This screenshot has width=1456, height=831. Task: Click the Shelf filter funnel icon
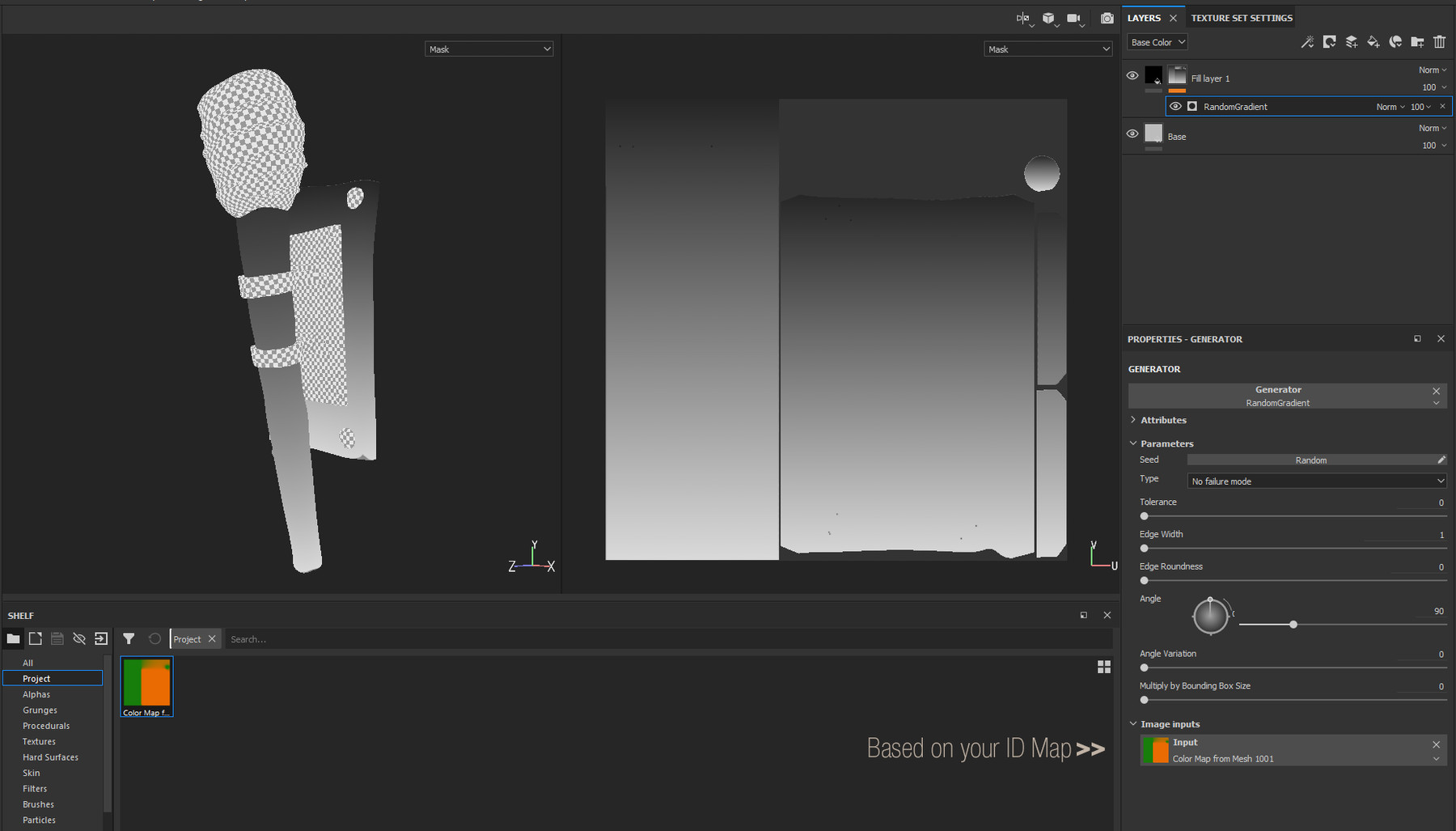(129, 638)
